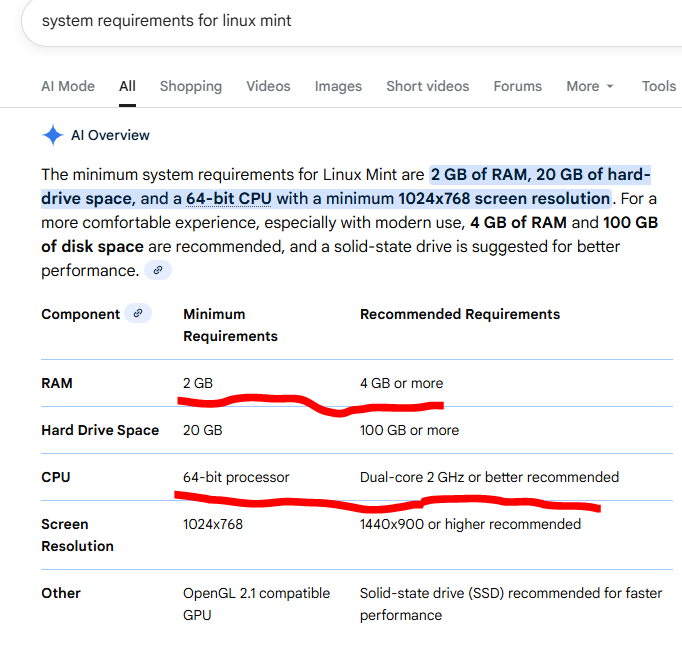
Task: Switch to the AI Mode tab
Action: (x=68, y=86)
